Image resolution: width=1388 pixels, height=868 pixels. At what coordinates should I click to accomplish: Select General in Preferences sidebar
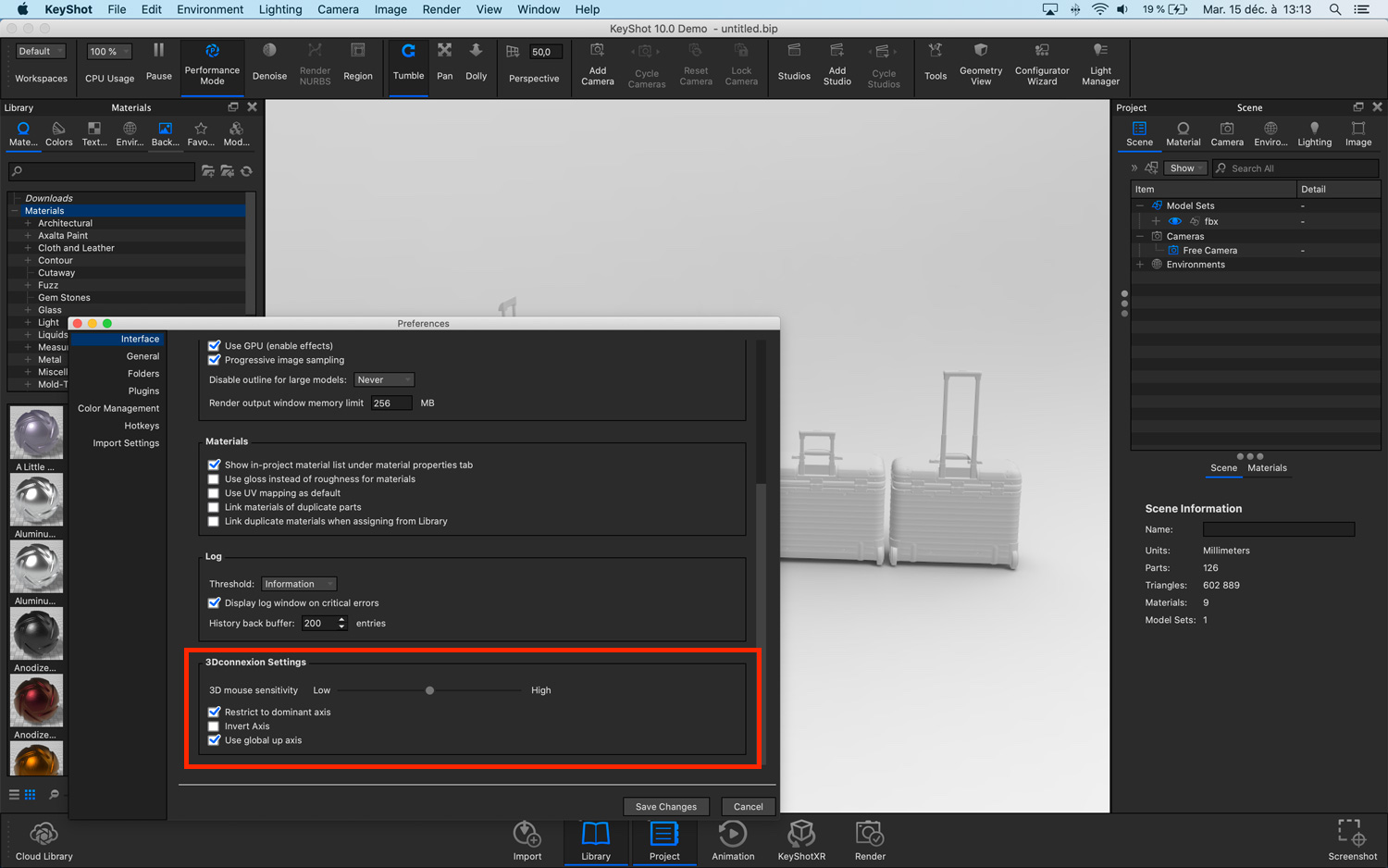point(143,356)
